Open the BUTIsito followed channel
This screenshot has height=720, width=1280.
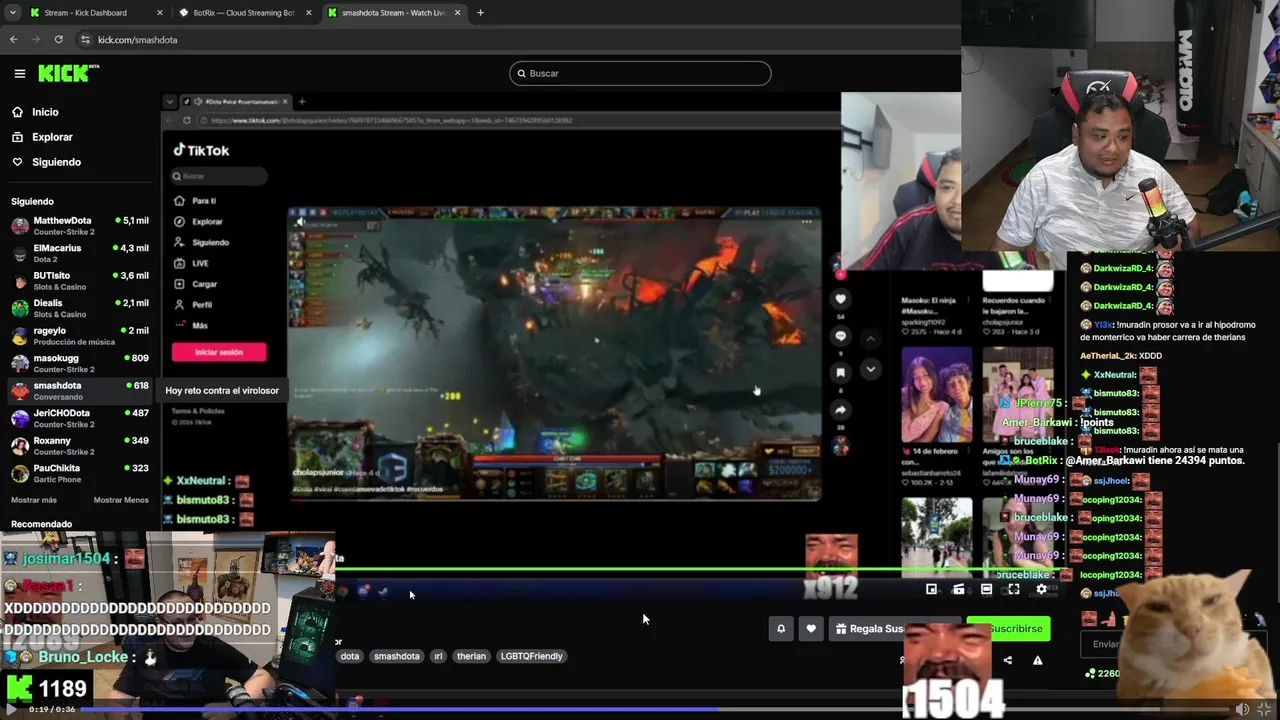tap(80, 281)
